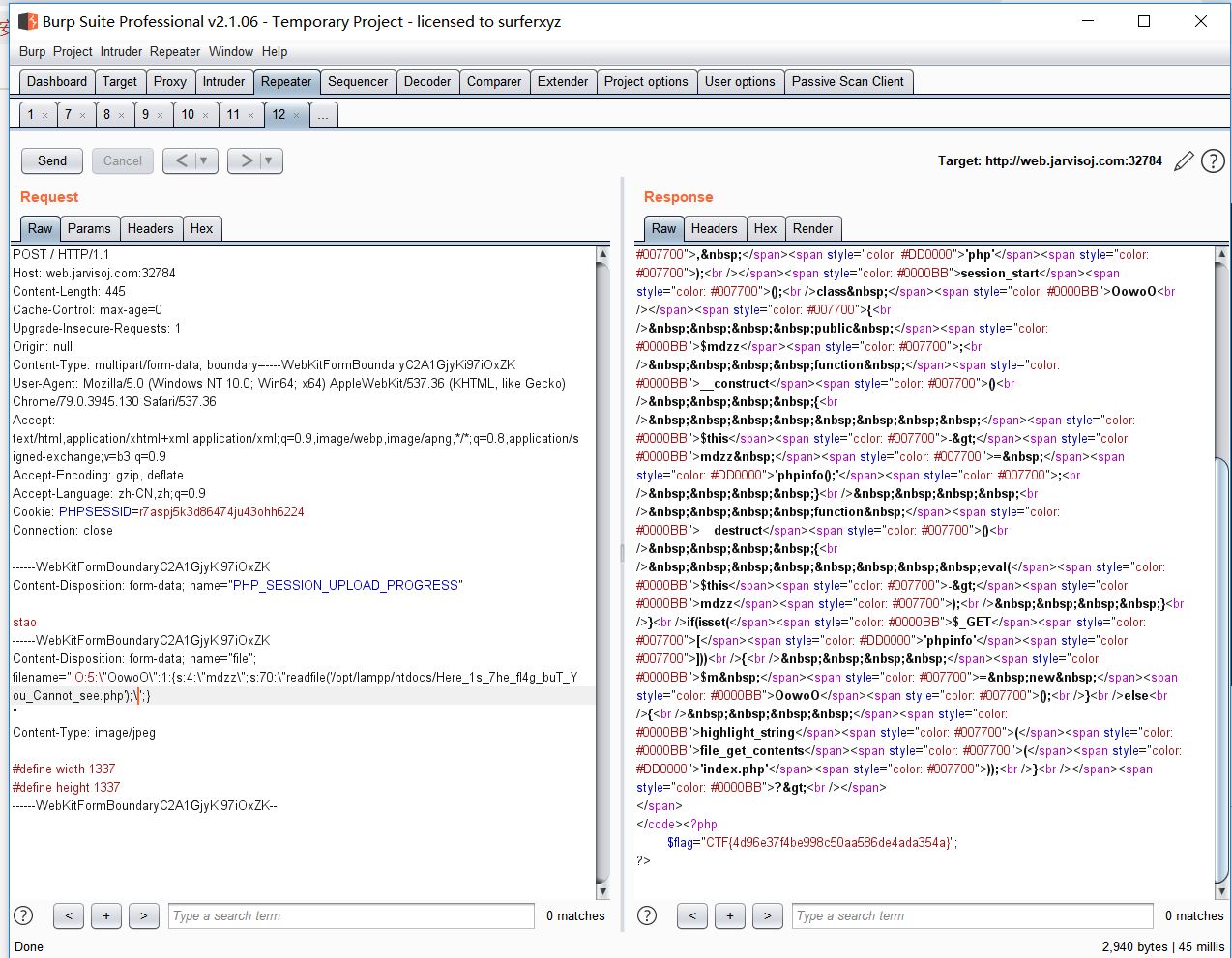Click the Request scrollbar up arrow
The width and height of the screenshot is (1232, 958).
(x=603, y=254)
